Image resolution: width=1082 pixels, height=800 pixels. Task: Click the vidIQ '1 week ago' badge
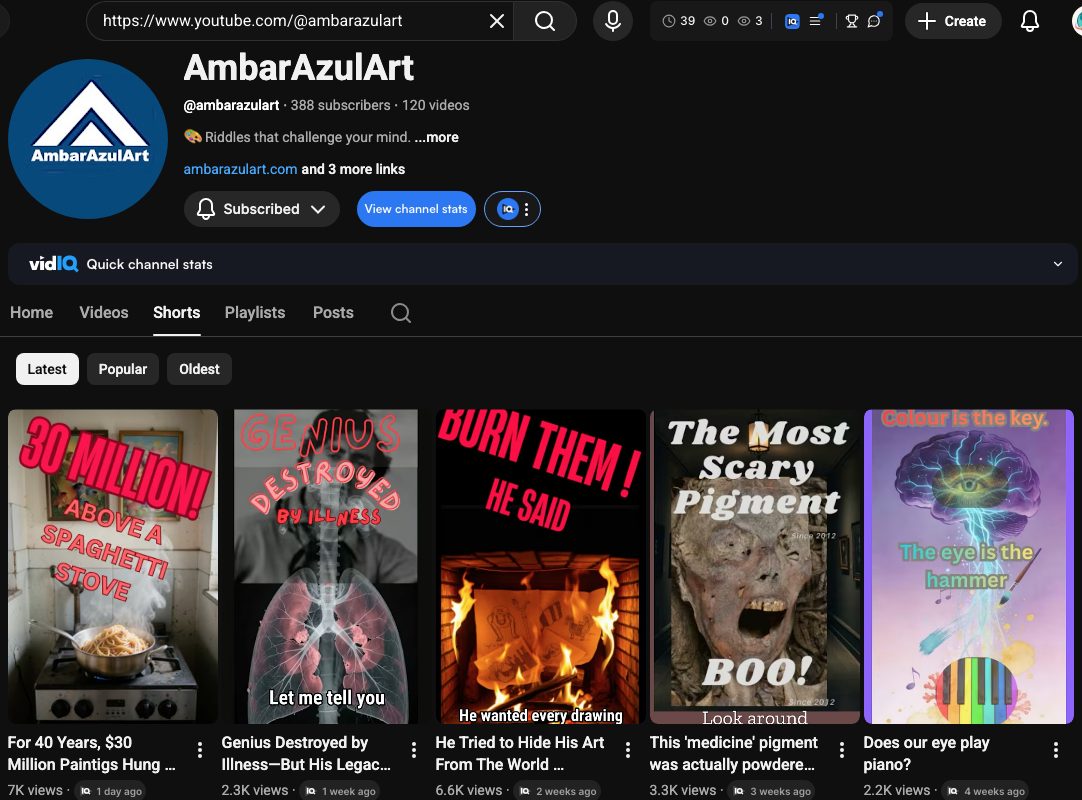(342, 791)
